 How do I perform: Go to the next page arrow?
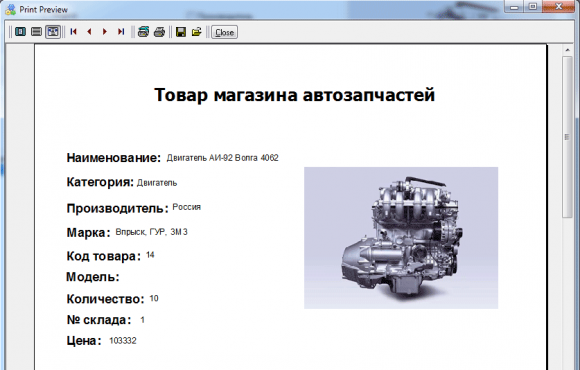[105, 32]
